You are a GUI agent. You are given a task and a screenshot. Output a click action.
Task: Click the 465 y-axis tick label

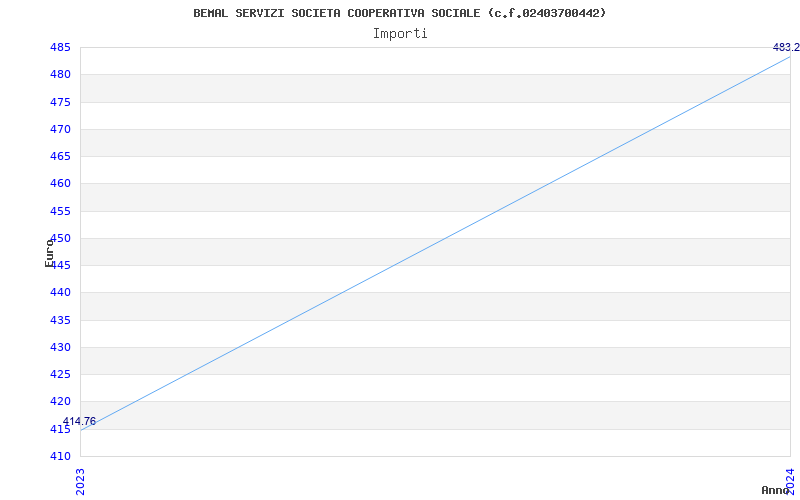coord(60,156)
